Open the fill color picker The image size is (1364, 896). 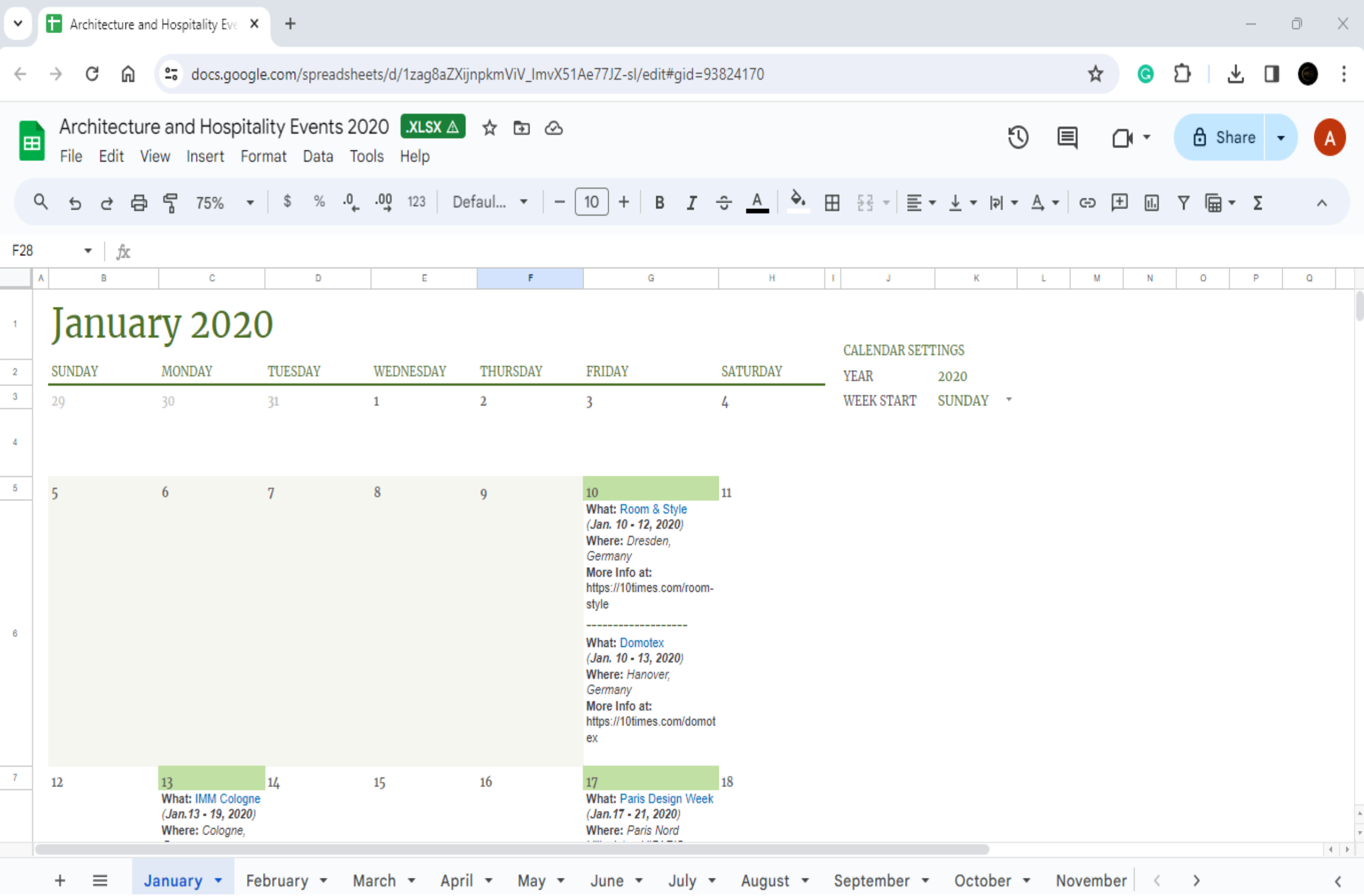(x=798, y=202)
